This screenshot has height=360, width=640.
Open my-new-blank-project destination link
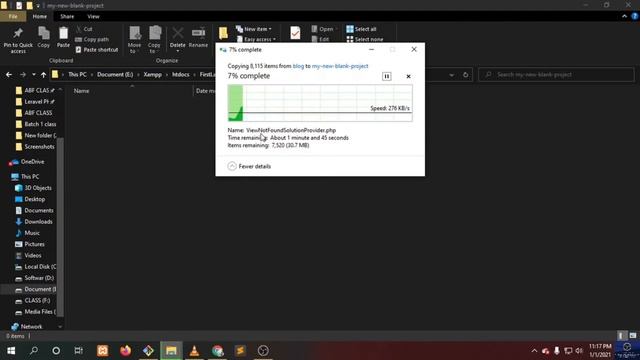pos(340,66)
